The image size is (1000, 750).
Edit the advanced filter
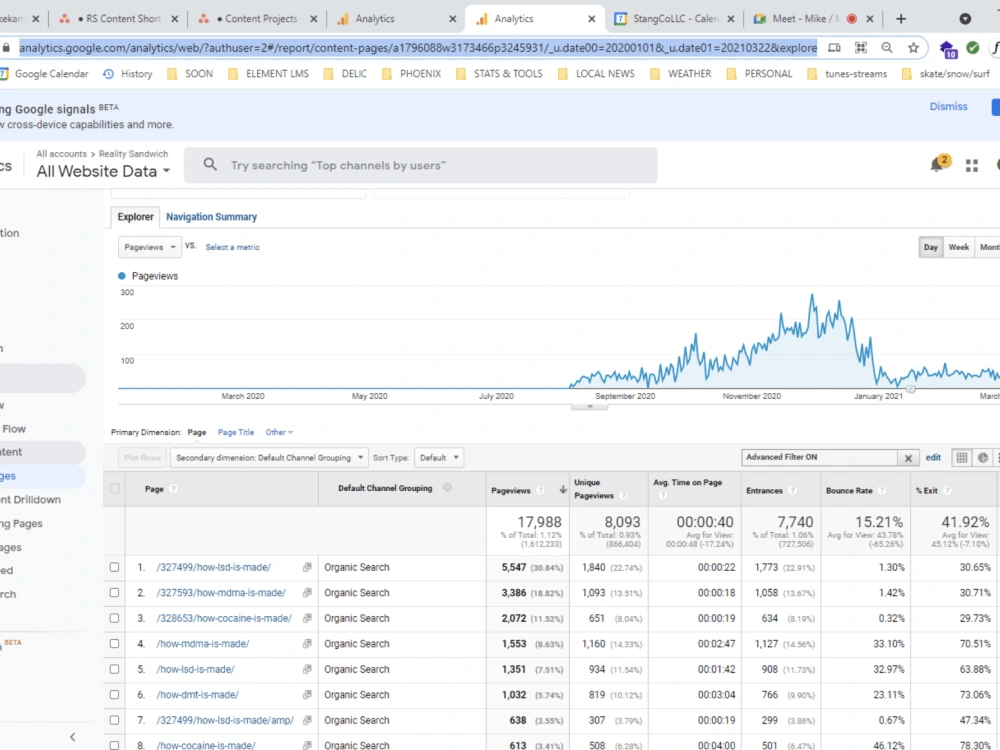coord(933,457)
